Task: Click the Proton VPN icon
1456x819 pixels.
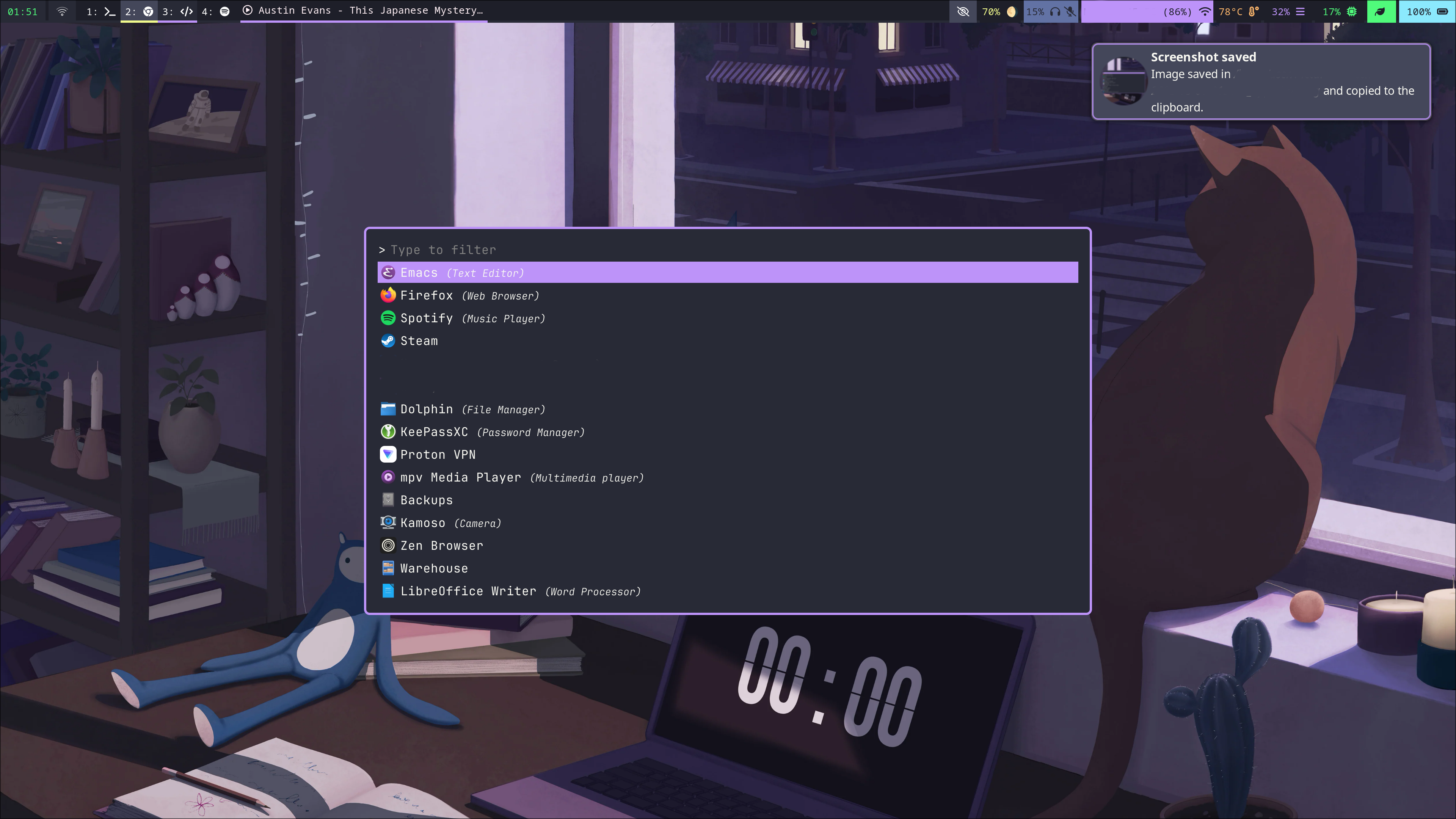Action: point(388,454)
